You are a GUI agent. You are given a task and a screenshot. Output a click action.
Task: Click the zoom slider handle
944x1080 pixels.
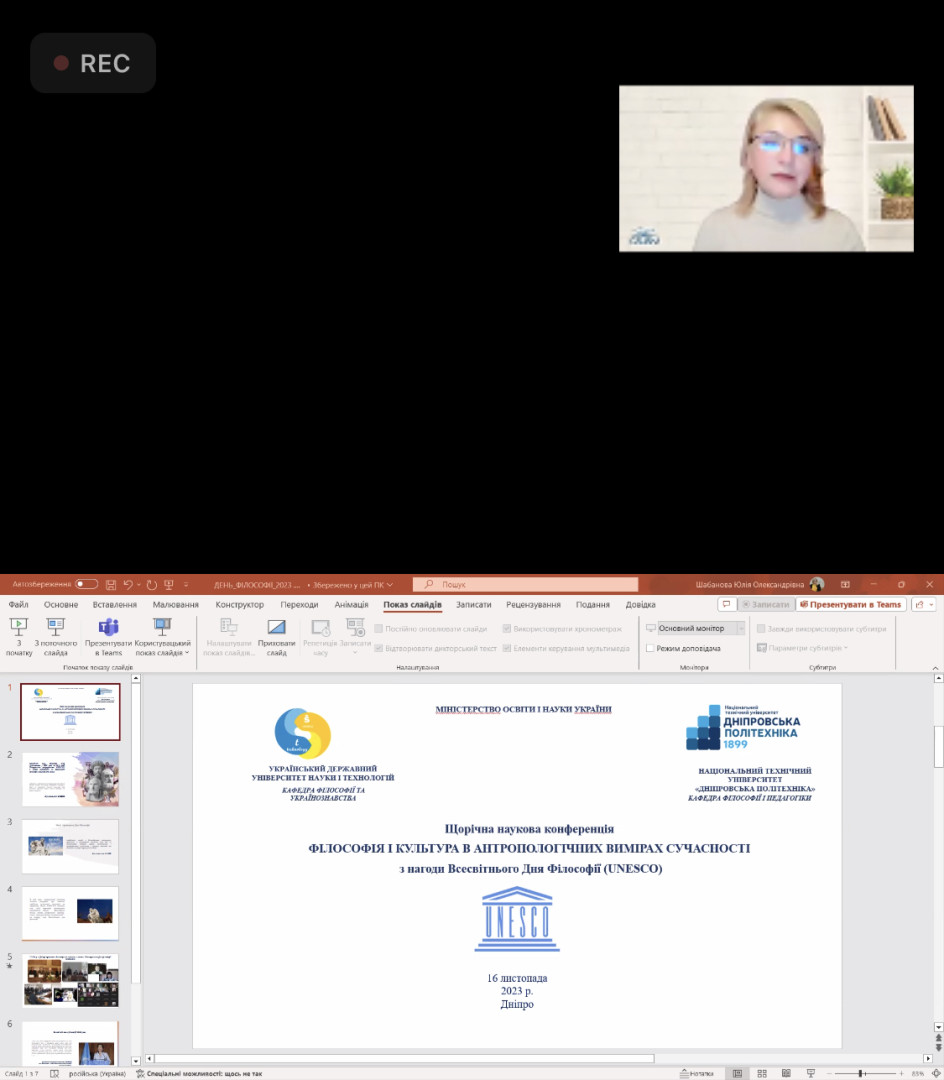pos(861,1073)
